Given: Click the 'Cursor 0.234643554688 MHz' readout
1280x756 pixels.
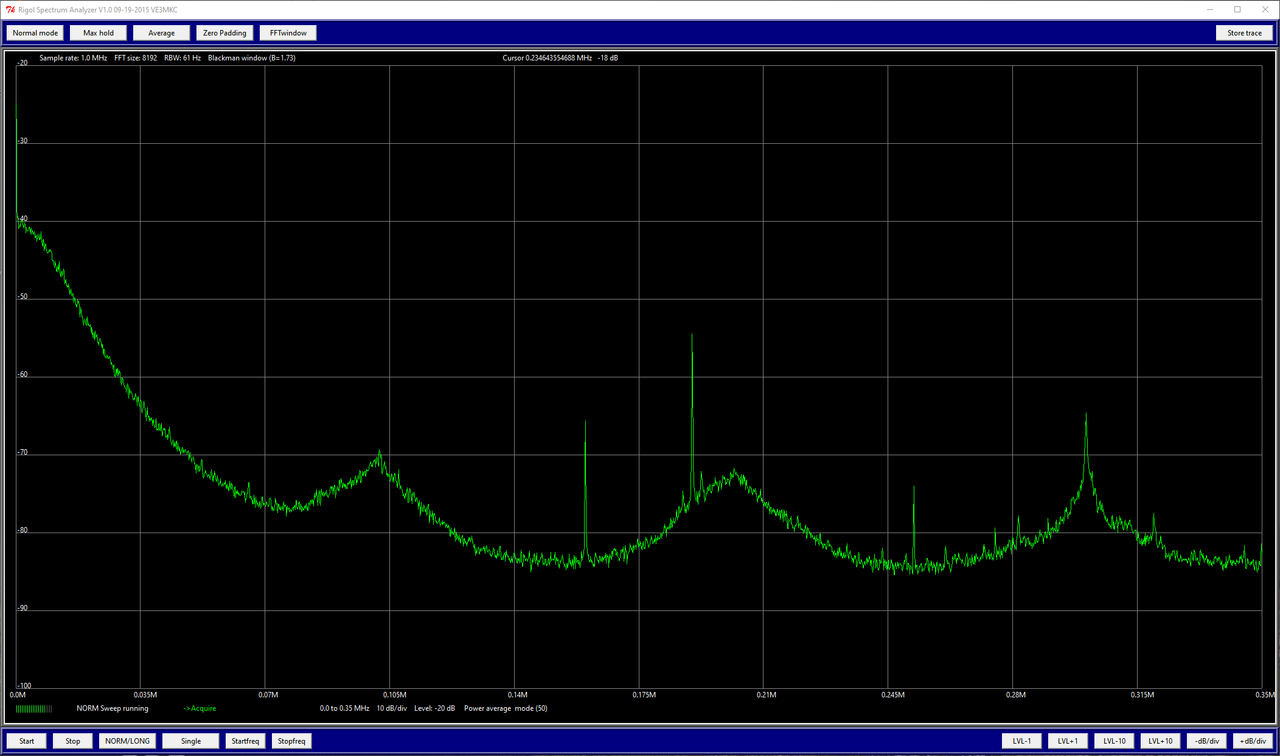Looking at the screenshot, I should (x=546, y=58).
